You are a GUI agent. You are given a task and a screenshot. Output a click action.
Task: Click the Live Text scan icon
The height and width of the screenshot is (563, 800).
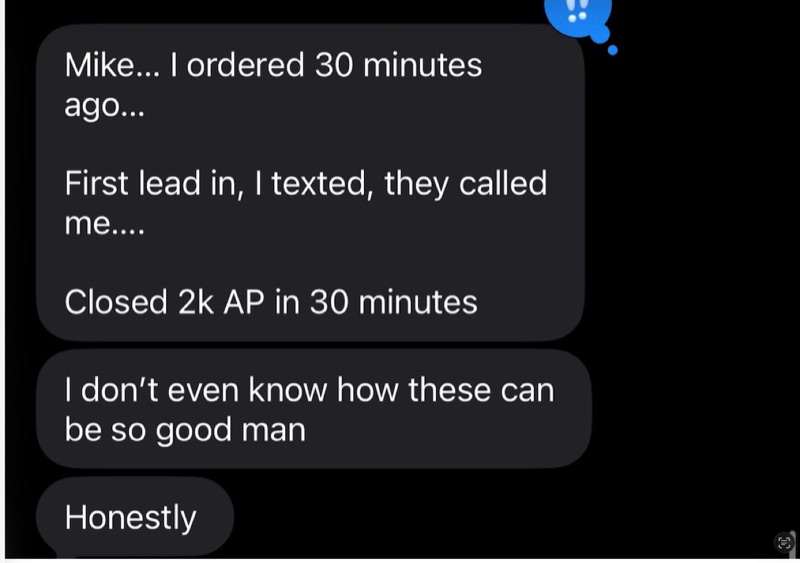[783, 542]
